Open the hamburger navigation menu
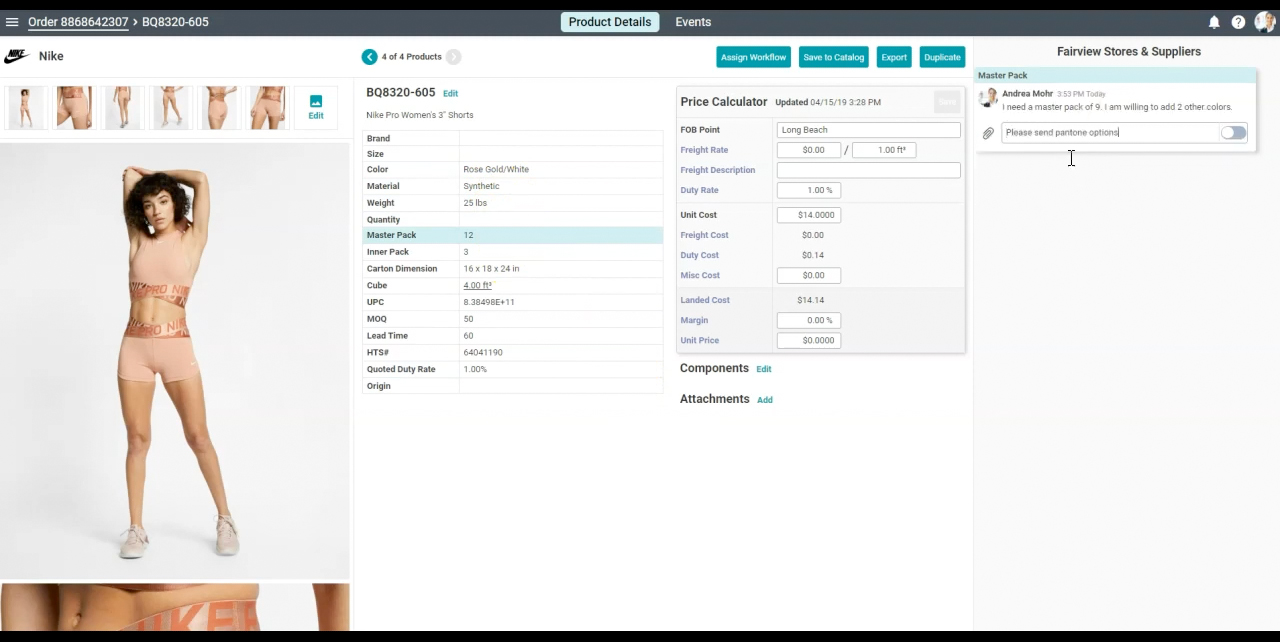 click(12, 22)
